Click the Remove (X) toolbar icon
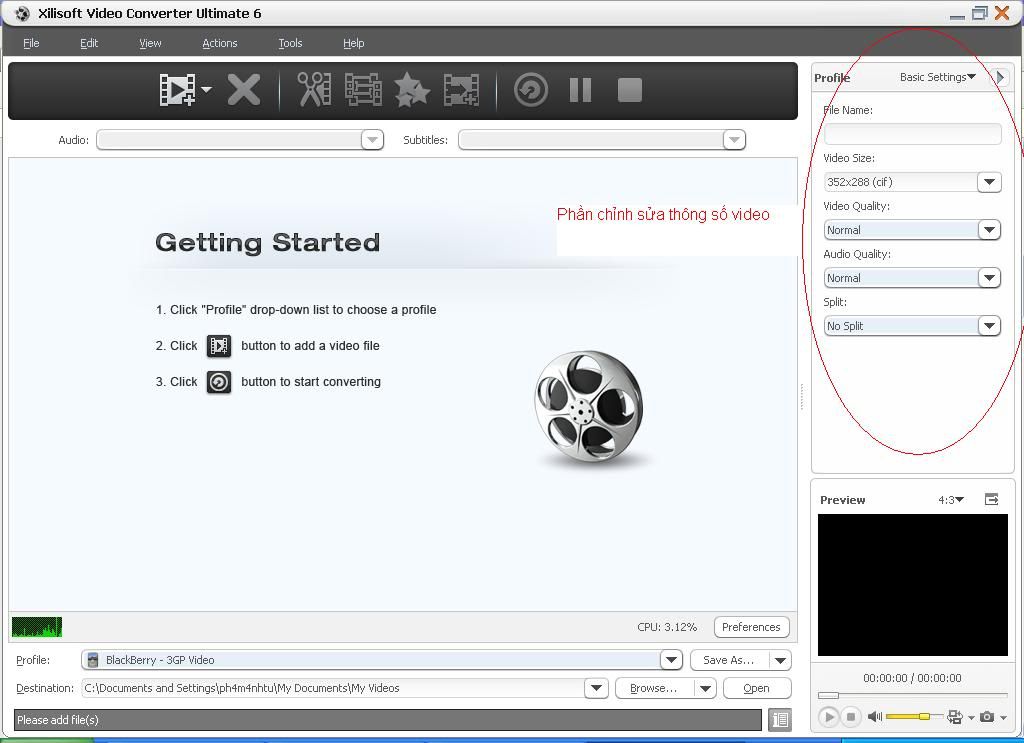Image resolution: width=1024 pixels, height=743 pixels. pos(244,89)
